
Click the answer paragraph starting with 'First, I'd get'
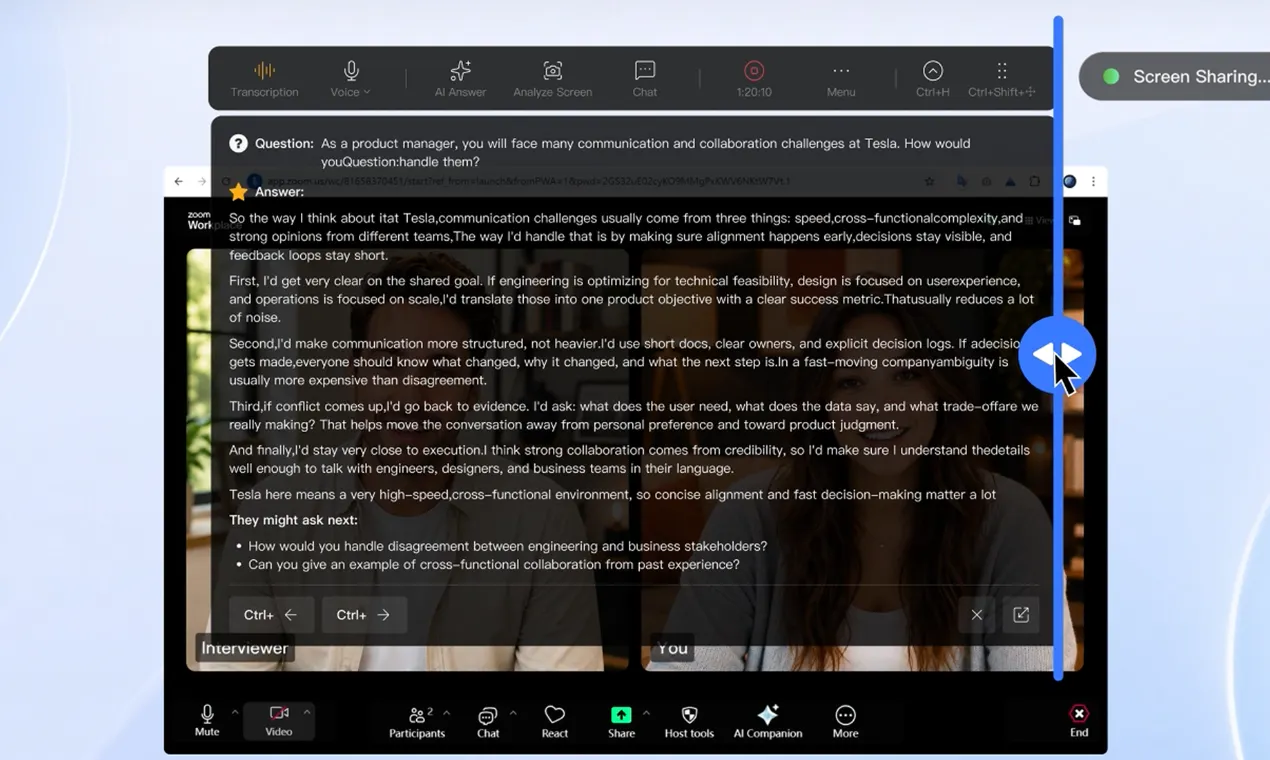[629, 299]
